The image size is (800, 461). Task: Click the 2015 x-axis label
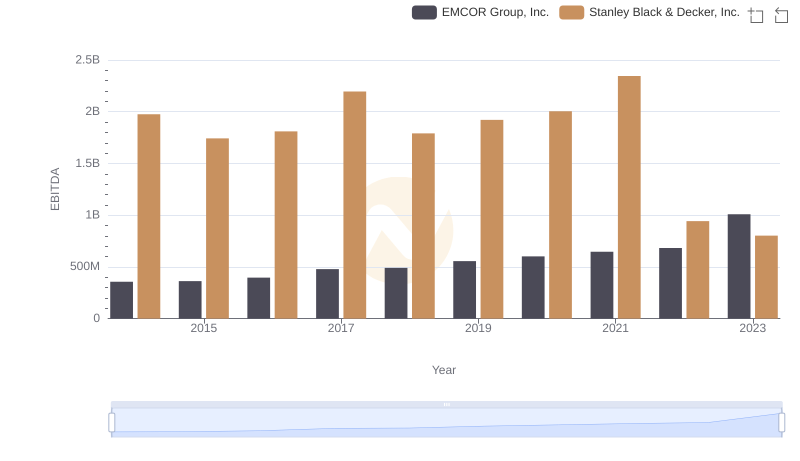tap(204, 328)
